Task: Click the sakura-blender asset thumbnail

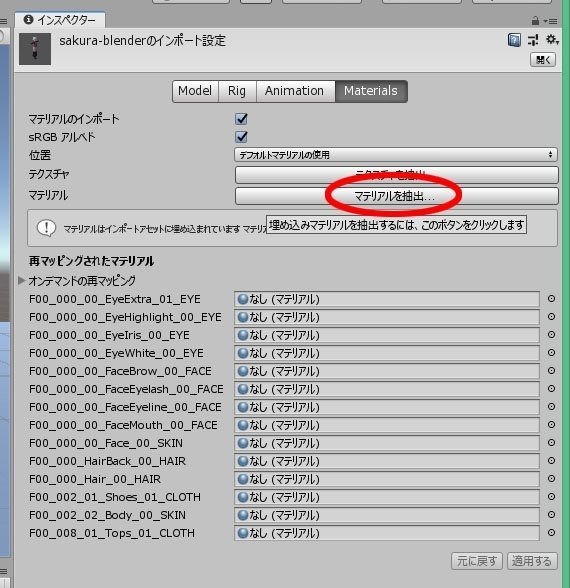Action: 35,49
